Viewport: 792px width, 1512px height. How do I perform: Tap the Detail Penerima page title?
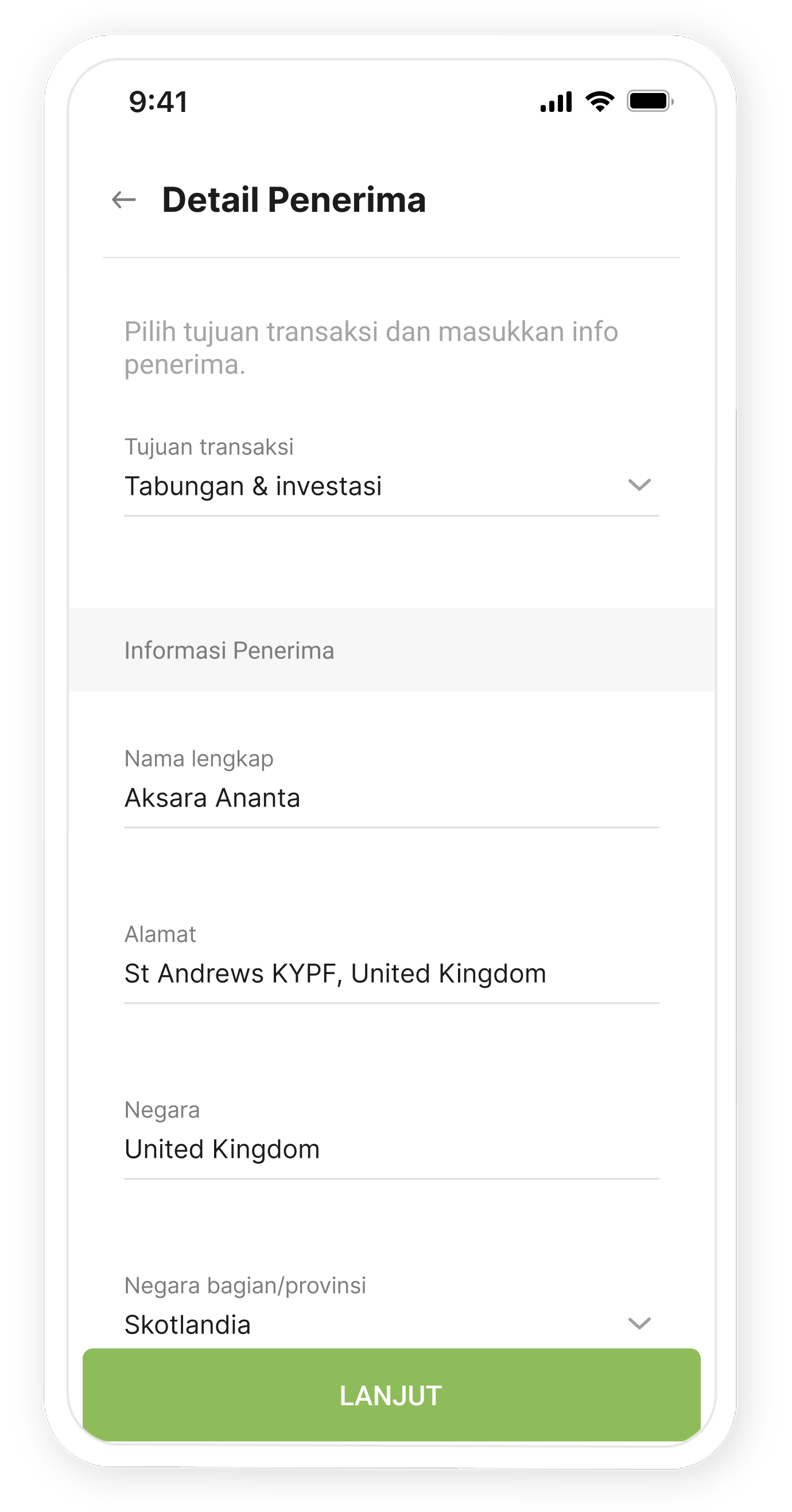(x=294, y=200)
